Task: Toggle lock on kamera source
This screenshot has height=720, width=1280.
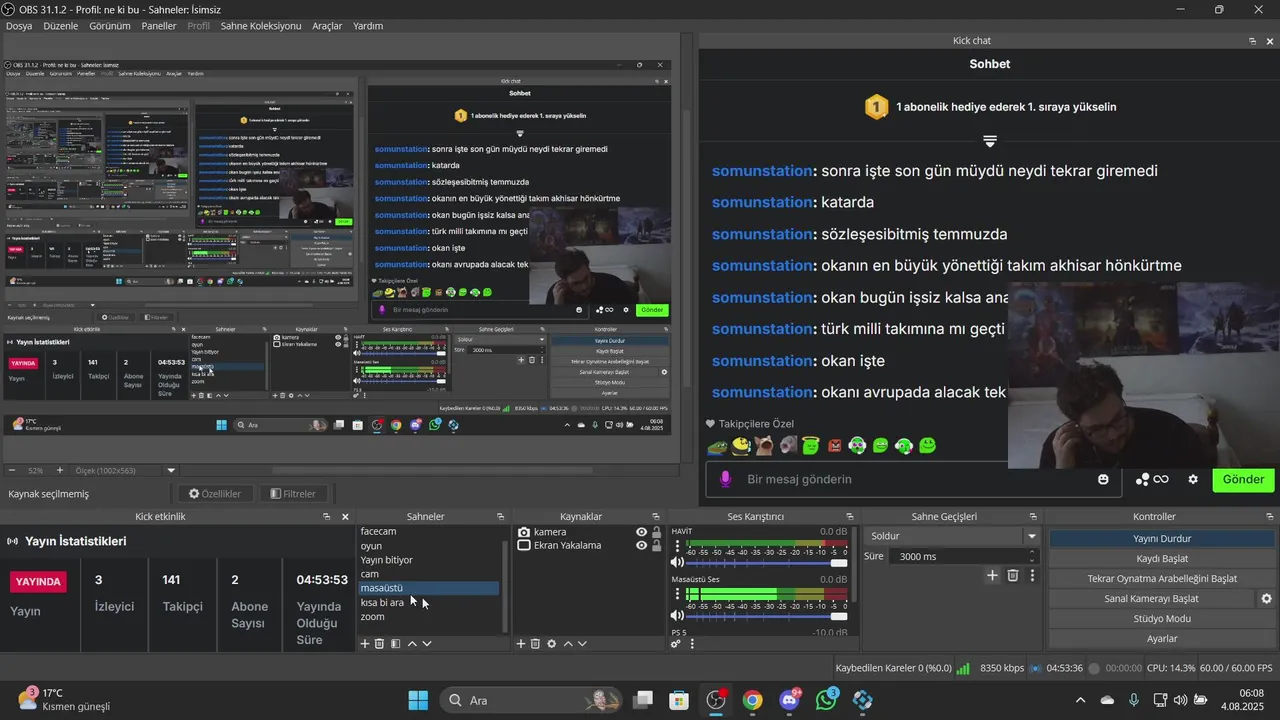Action: (x=656, y=532)
